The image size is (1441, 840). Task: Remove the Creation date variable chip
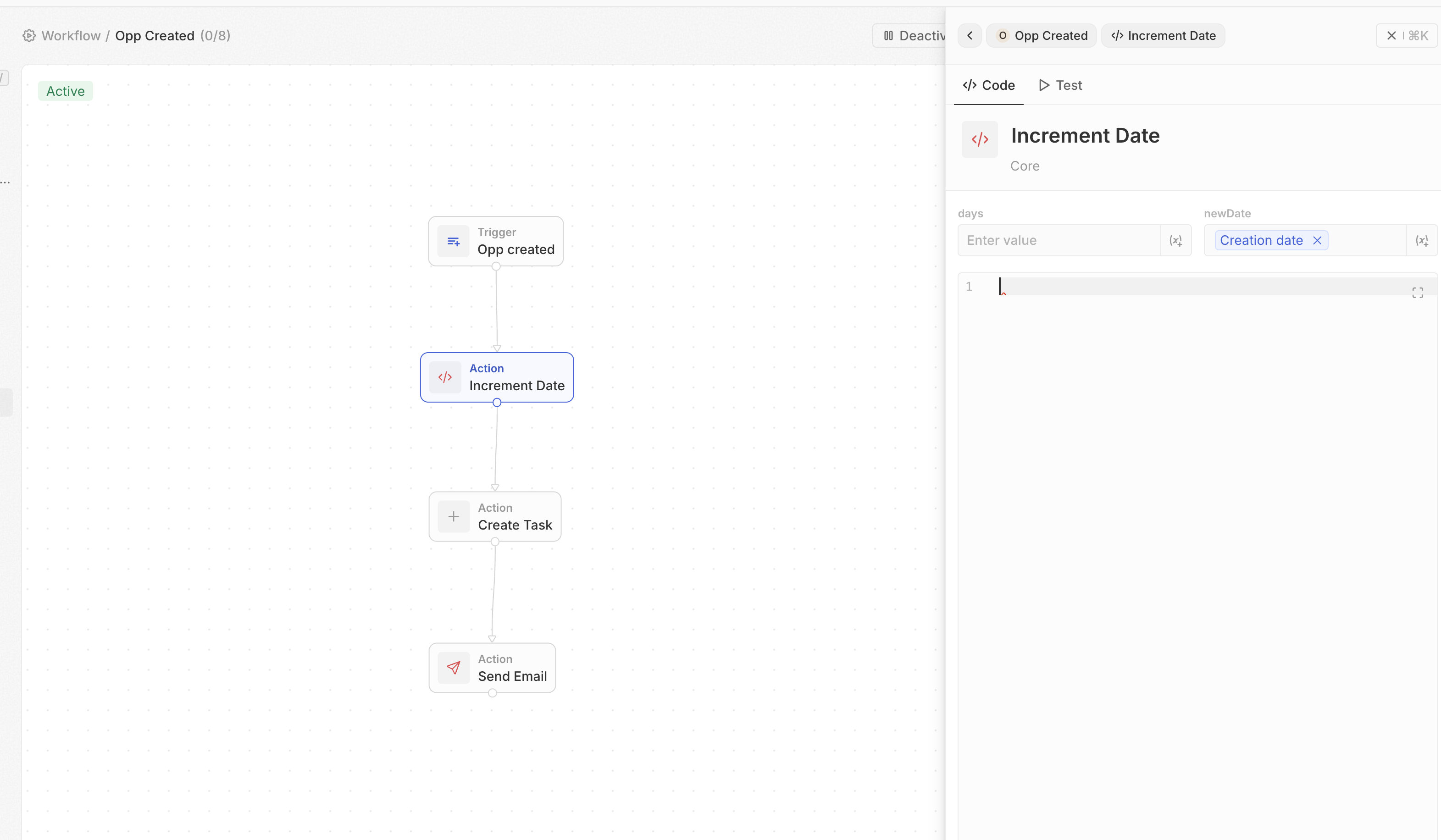pos(1317,241)
